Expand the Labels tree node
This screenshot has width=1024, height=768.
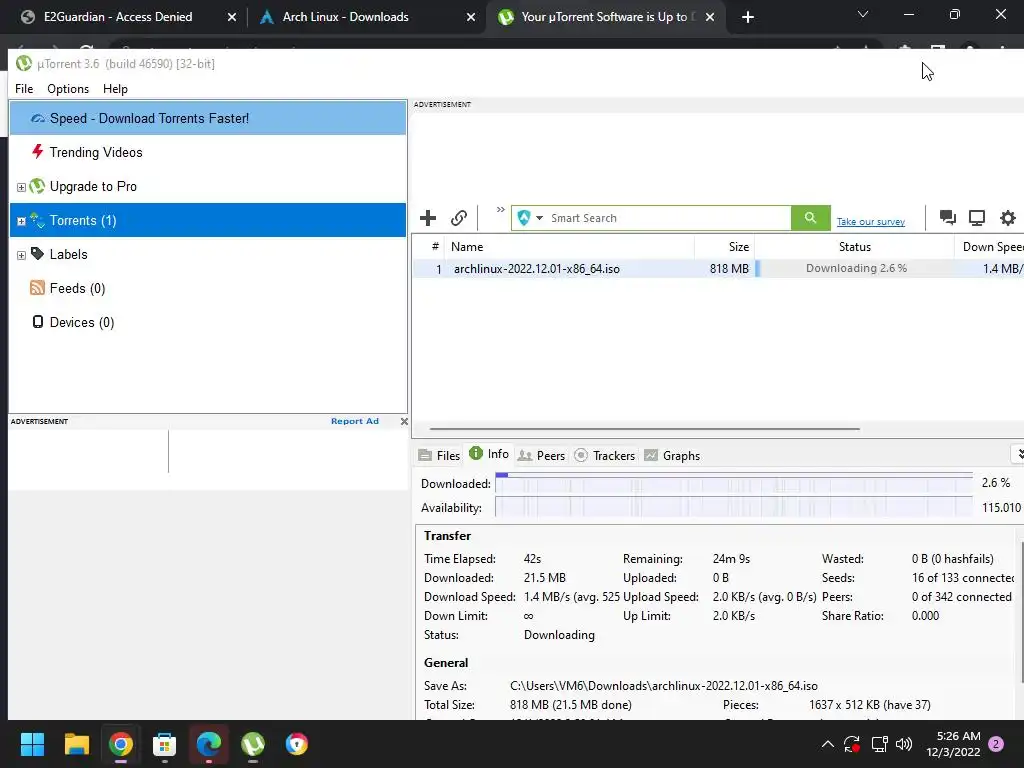pos(21,255)
